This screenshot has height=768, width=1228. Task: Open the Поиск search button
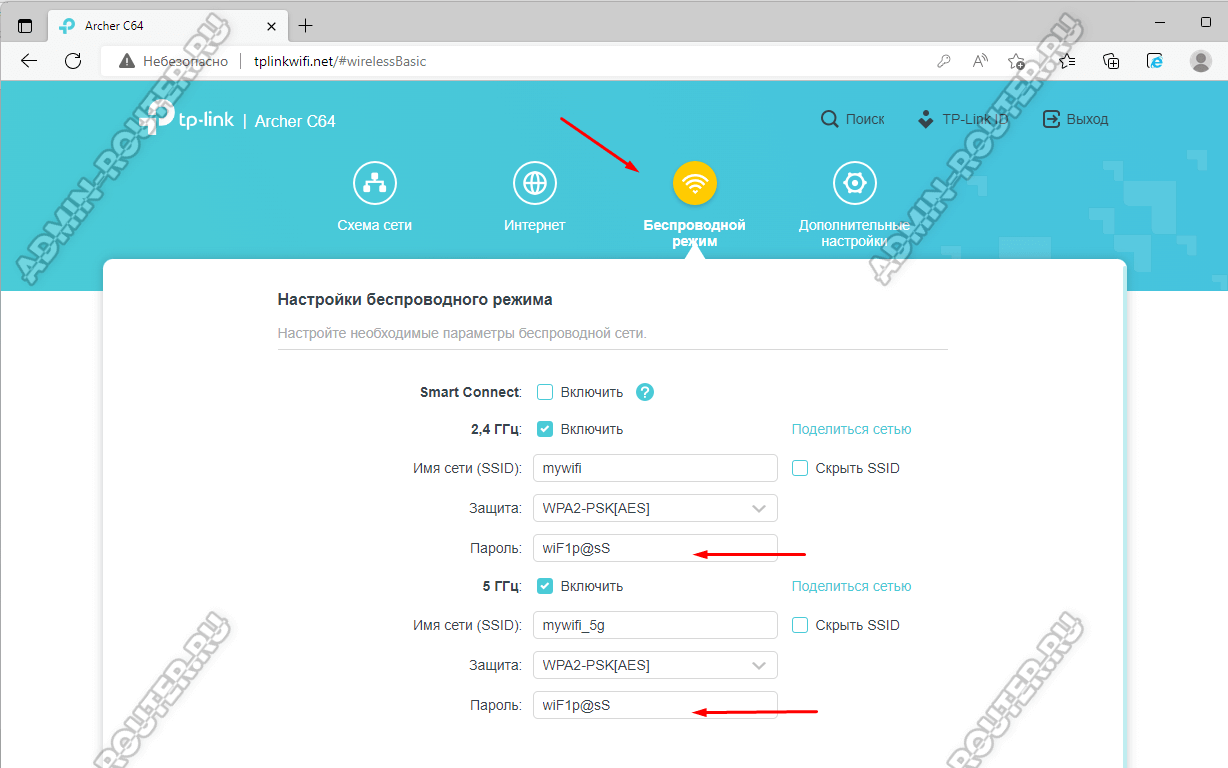pos(853,119)
